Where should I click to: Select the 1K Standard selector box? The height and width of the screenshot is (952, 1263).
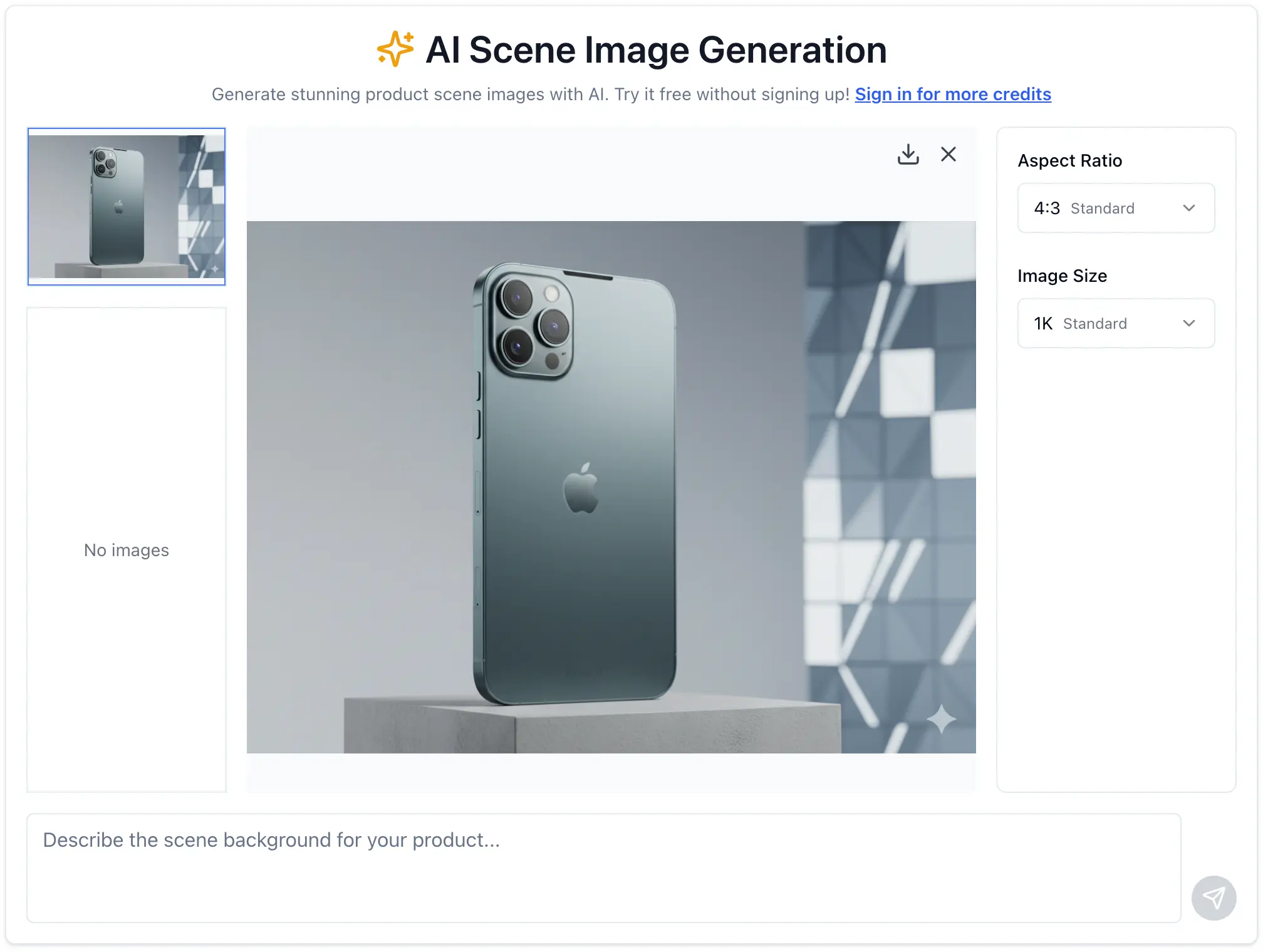1115,323
